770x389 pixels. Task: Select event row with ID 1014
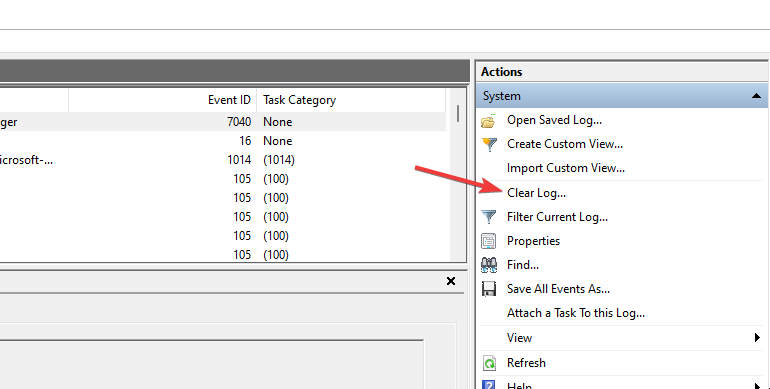click(x=222, y=160)
